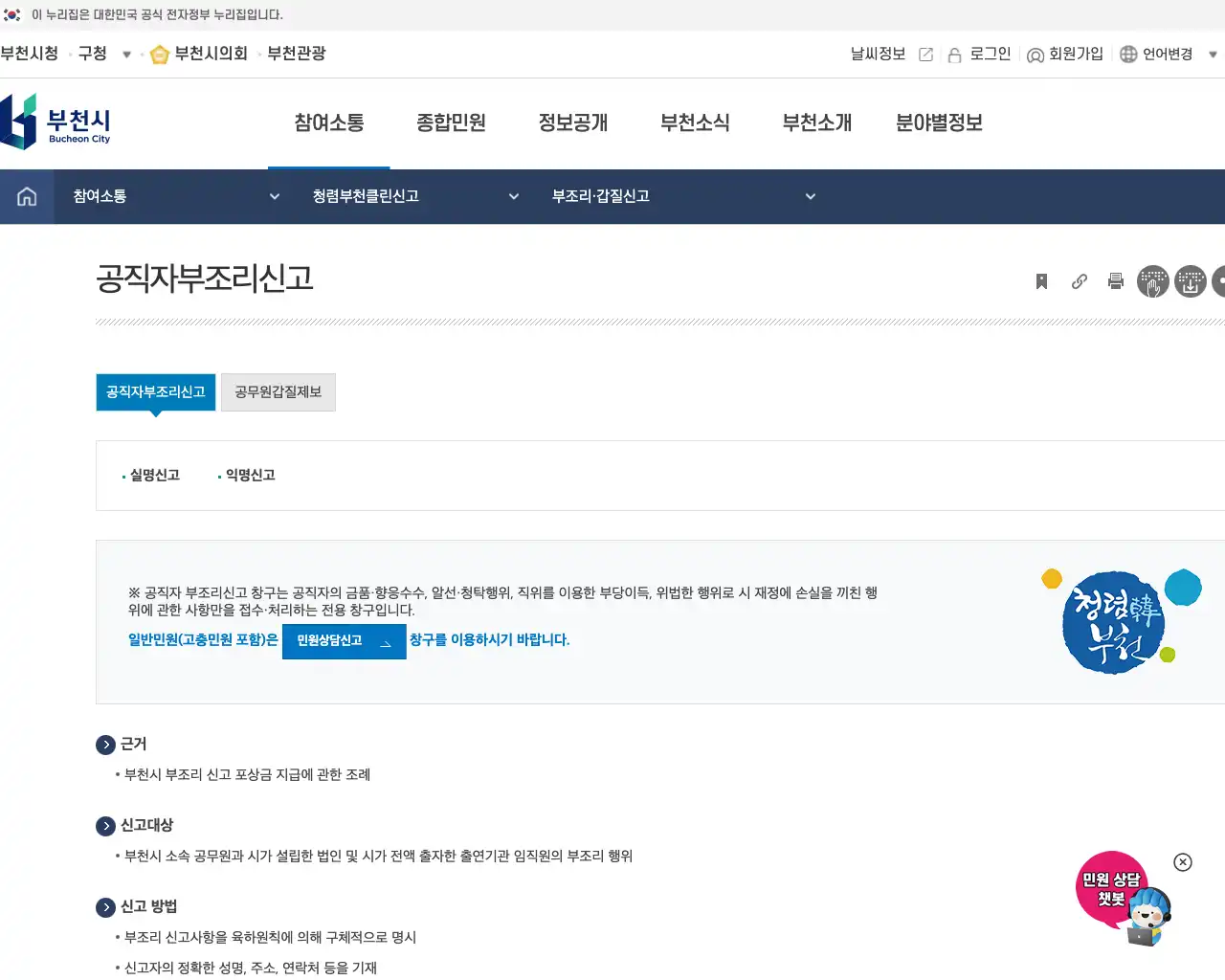
Task: Click the 공직자부조리신고 page heading
Action: pyautogui.click(x=205, y=278)
